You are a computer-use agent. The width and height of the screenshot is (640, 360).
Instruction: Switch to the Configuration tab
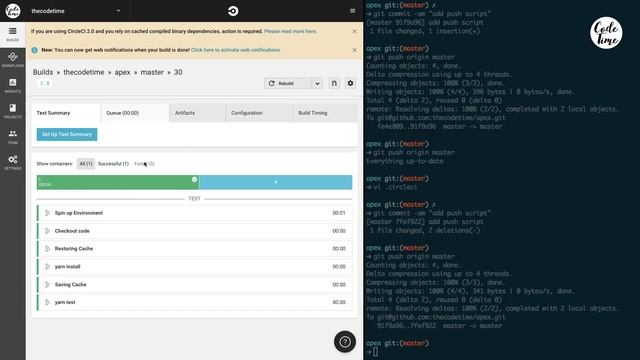pyautogui.click(x=259, y=113)
